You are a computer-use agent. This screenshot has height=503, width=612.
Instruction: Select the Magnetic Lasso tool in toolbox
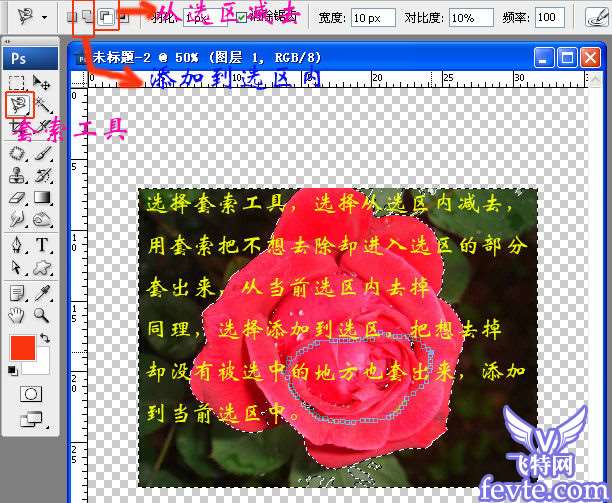(x=19, y=104)
